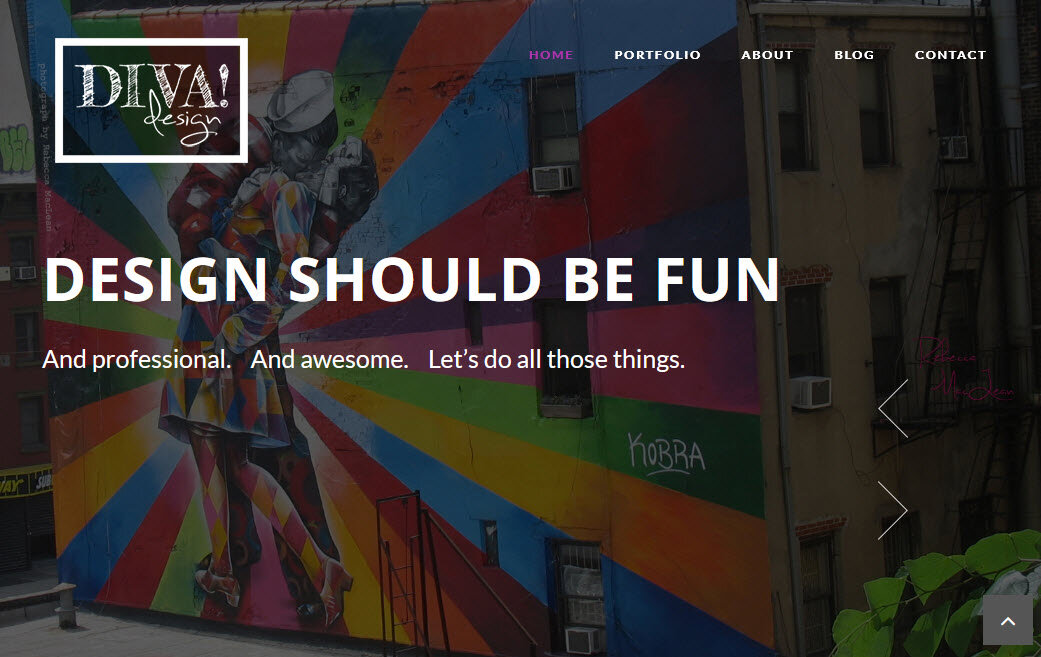Click the green leaves in the corner
Viewport: 1041px width, 657px height.
tap(936, 597)
